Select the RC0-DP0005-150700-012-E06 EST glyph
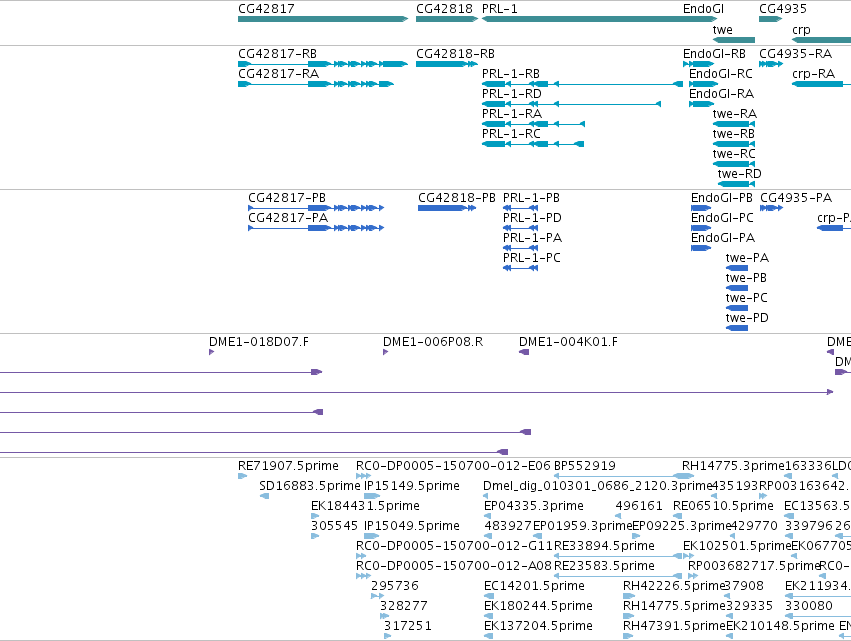This screenshot has height=641, width=851. tap(364, 477)
